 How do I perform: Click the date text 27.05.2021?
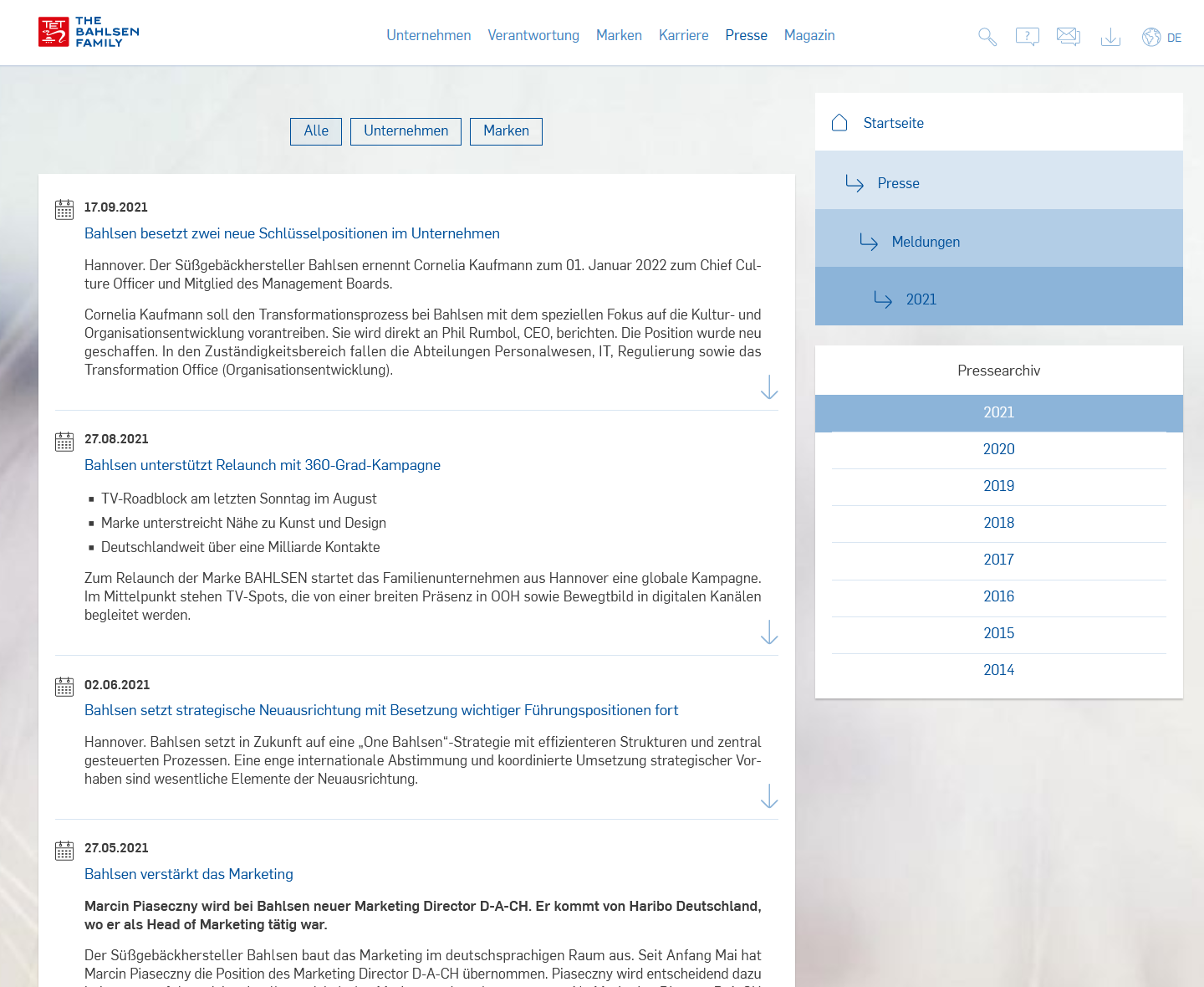tap(116, 848)
